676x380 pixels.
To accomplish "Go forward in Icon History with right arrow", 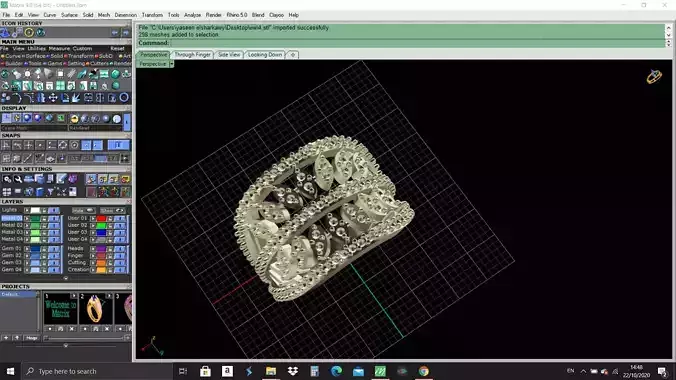I will tap(126, 32).
